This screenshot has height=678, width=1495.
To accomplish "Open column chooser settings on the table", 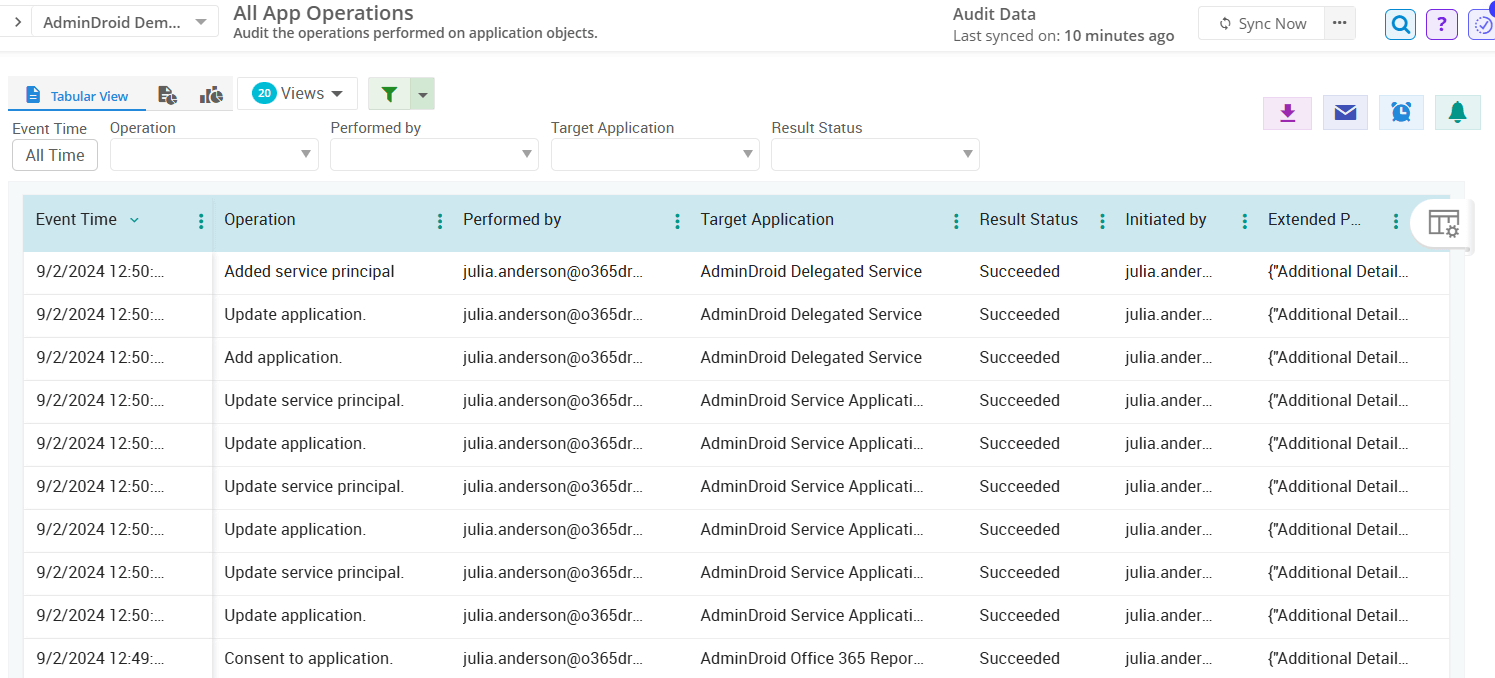I will point(1440,223).
